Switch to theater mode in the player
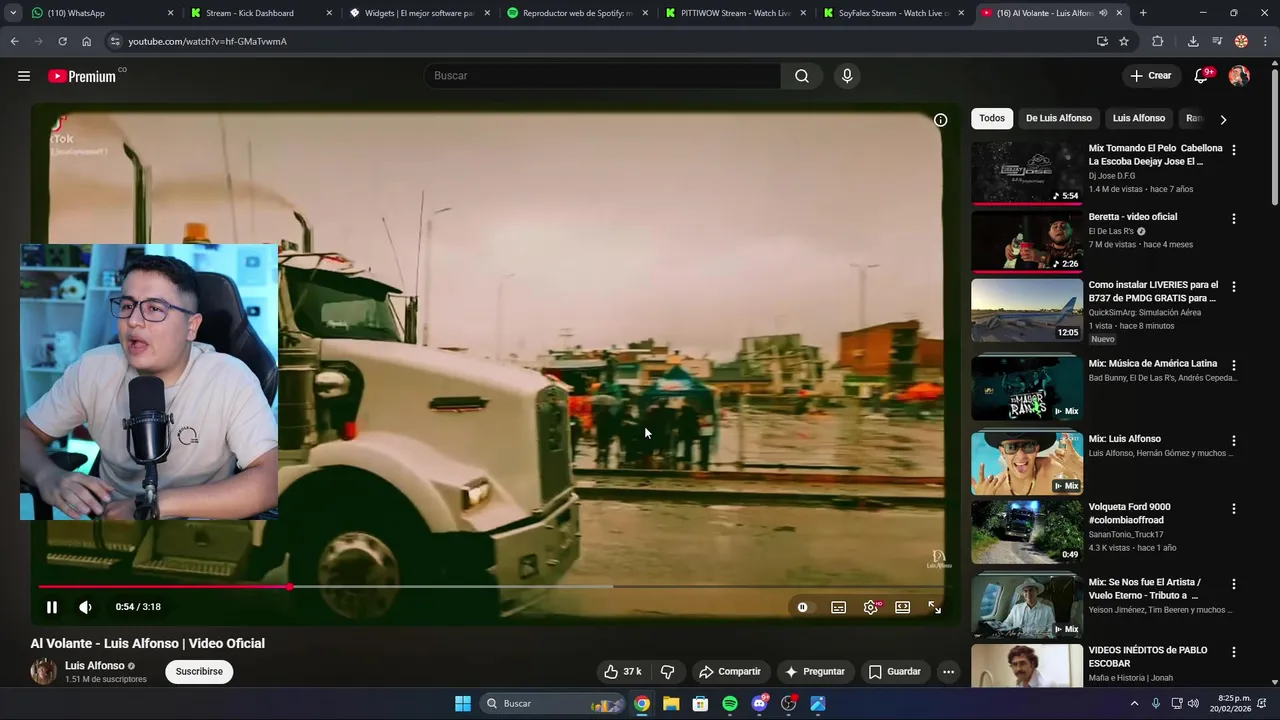This screenshot has width=1280, height=720. [903, 607]
